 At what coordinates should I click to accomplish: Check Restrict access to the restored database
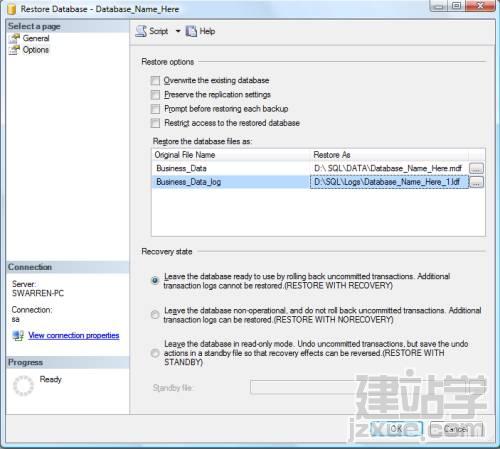coord(155,123)
